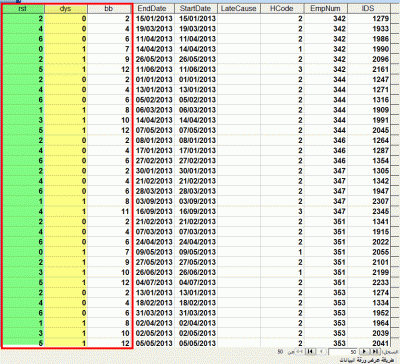This screenshot has width=400, height=364.
Task: Click StartDate cell 05/02/2013
Action: pyautogui.click(x=197, y=100)
